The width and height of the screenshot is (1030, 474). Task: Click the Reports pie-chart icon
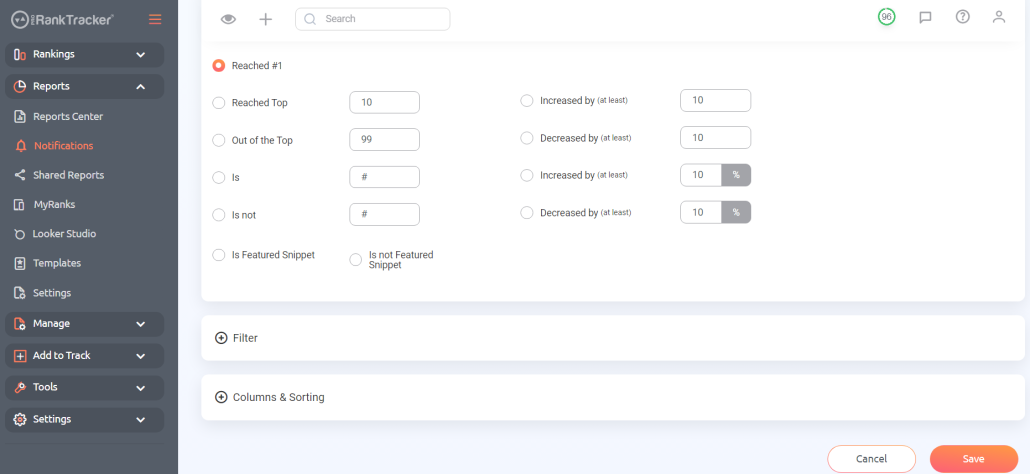[20, 86]
